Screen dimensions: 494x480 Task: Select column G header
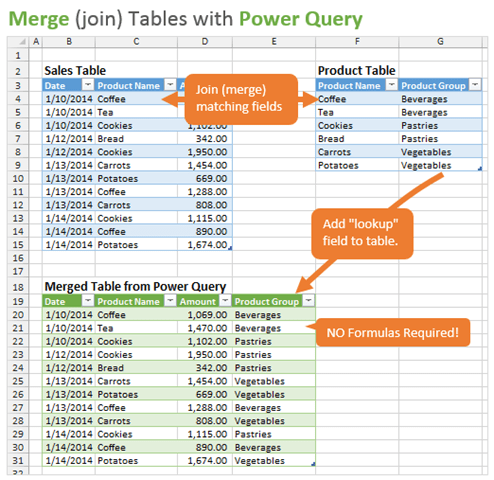[440, 42]
